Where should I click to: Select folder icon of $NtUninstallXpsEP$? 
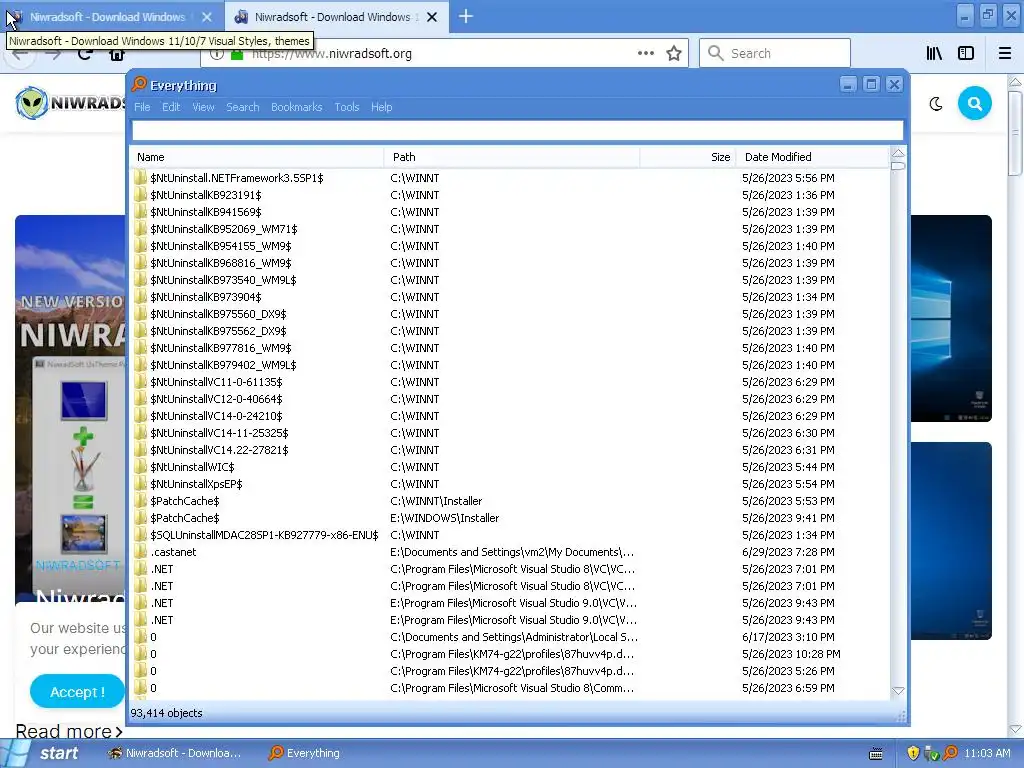[x=140, y=483]
